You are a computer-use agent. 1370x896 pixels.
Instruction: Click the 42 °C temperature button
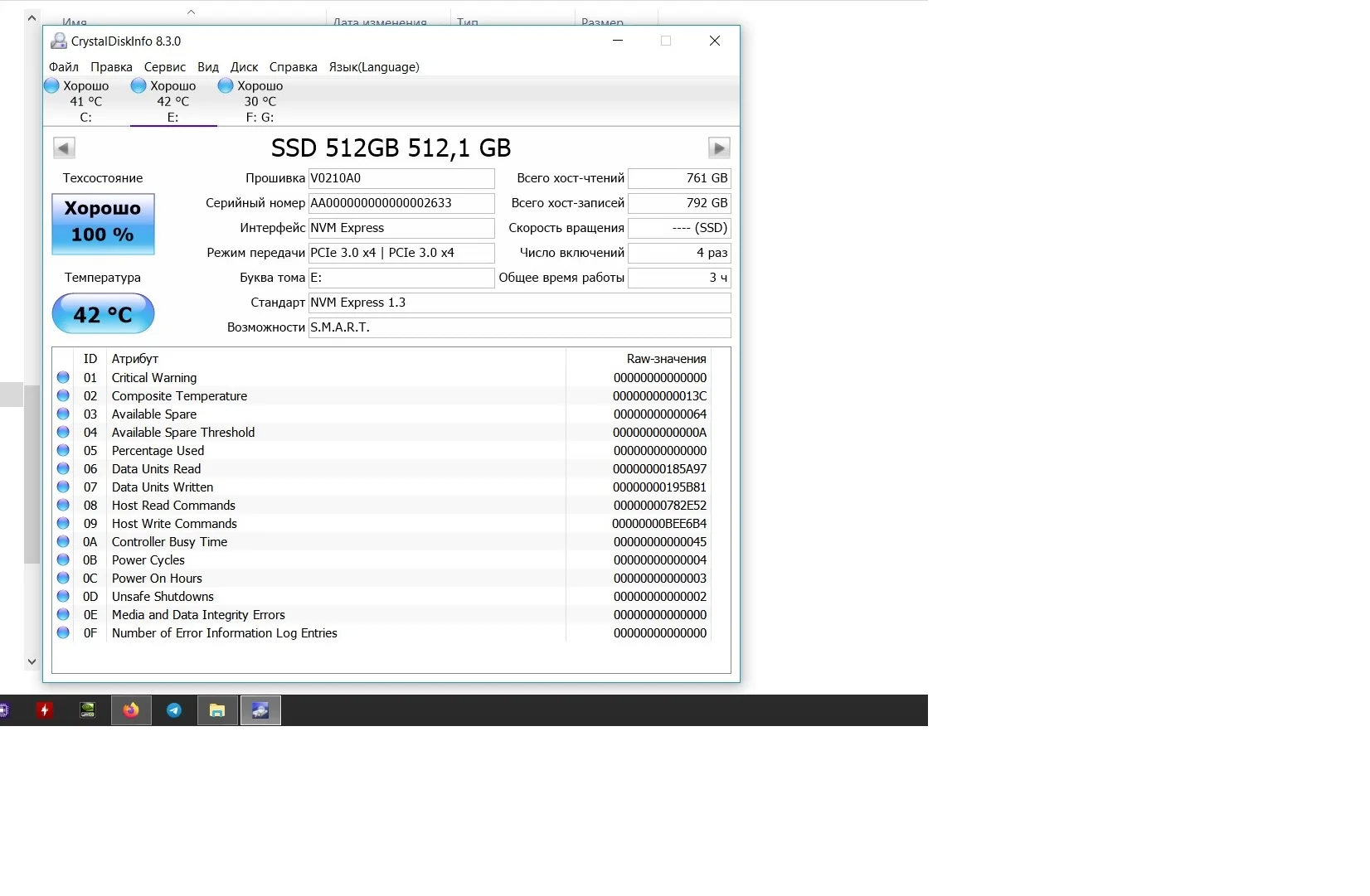tap(103, 314)
